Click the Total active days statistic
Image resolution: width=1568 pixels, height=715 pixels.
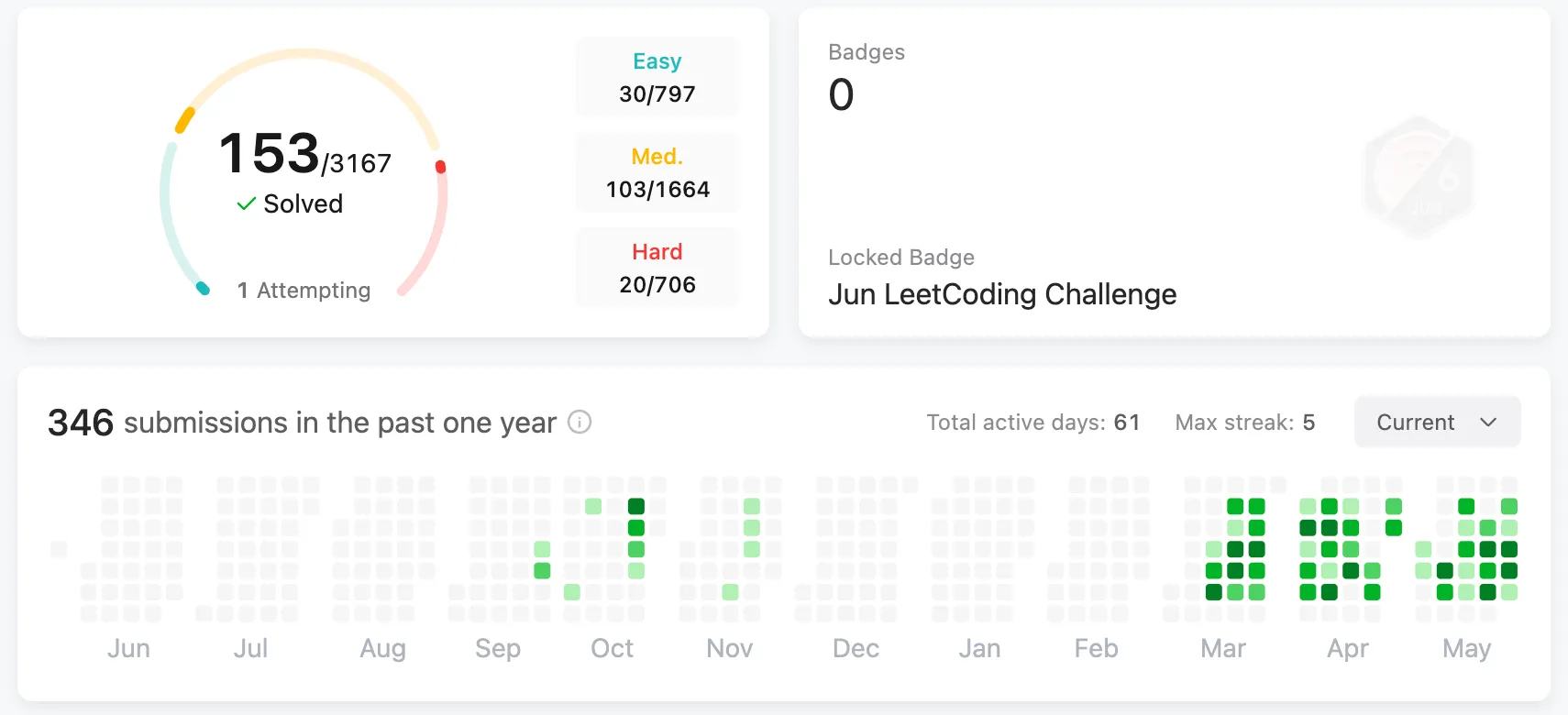point(1032,423)
